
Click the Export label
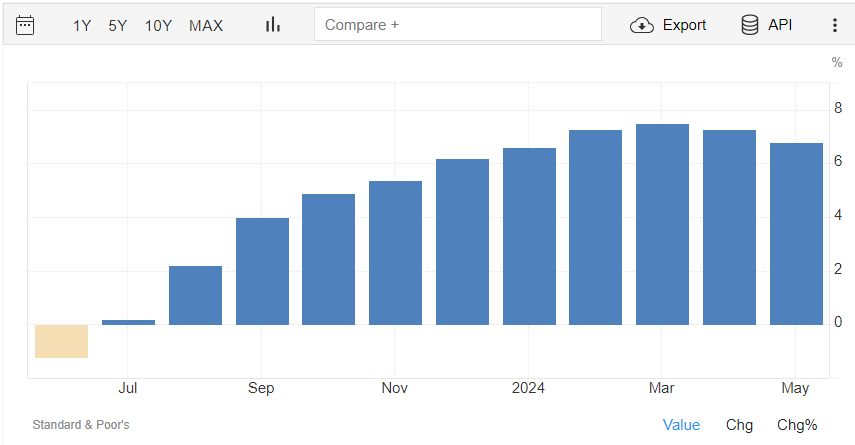coord(684,25)
